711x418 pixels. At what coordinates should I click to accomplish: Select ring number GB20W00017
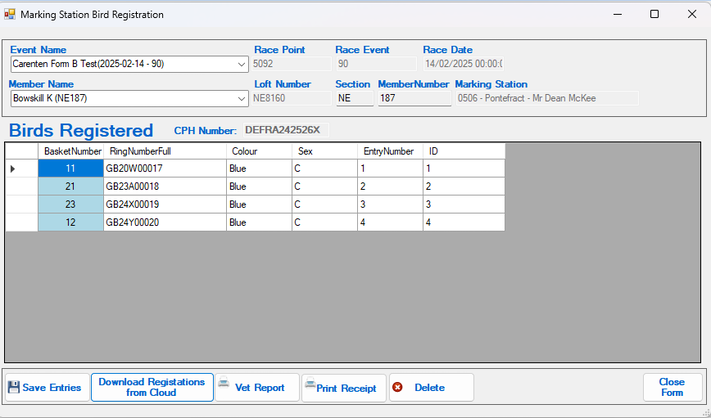click(165, 169)
